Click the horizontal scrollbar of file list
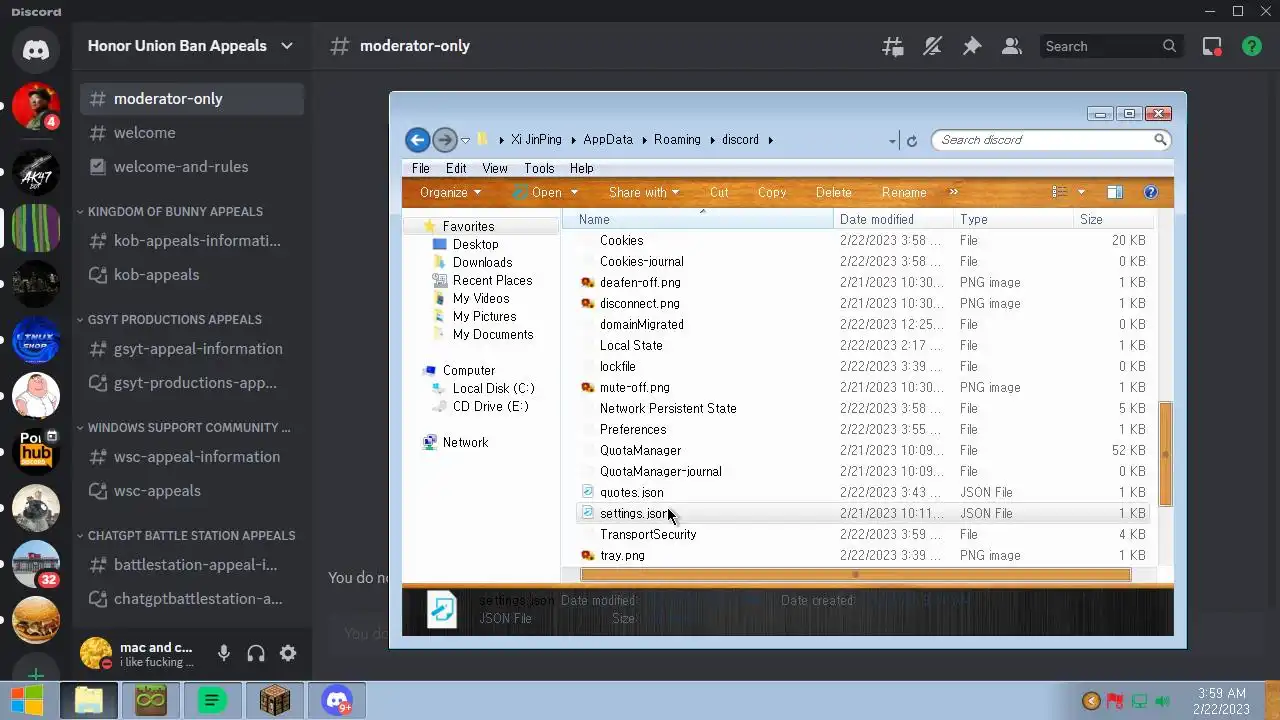The height and width of the screenshot is (720, 1280). (x=856, y=575)
